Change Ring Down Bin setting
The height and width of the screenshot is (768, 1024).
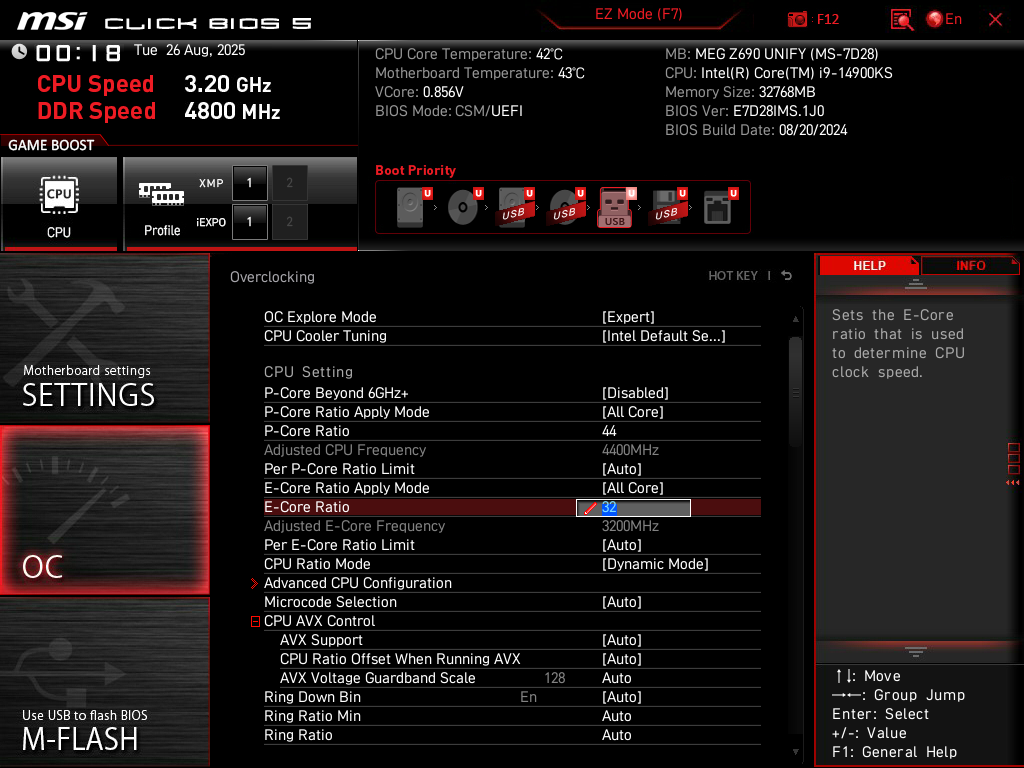622,697
